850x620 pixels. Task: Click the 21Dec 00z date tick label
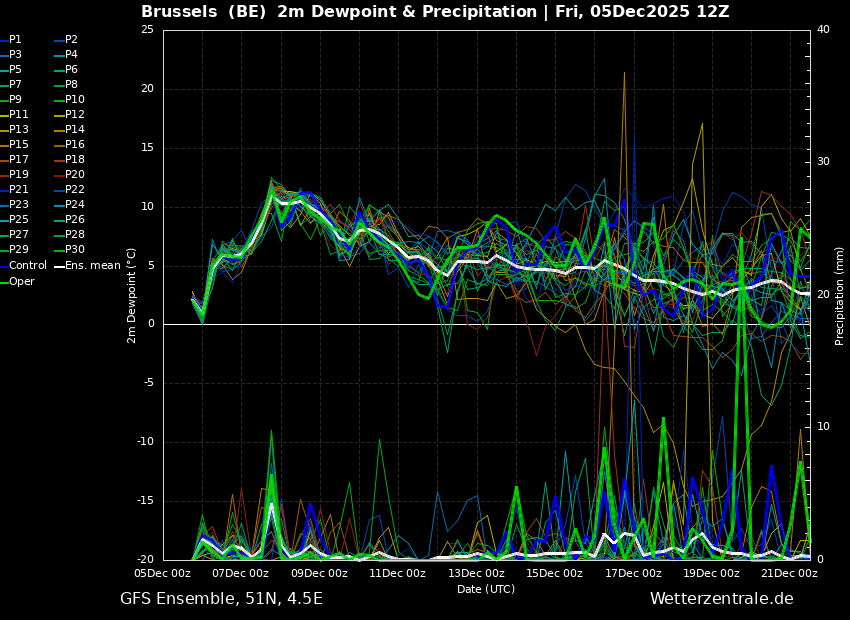point(789,574)
